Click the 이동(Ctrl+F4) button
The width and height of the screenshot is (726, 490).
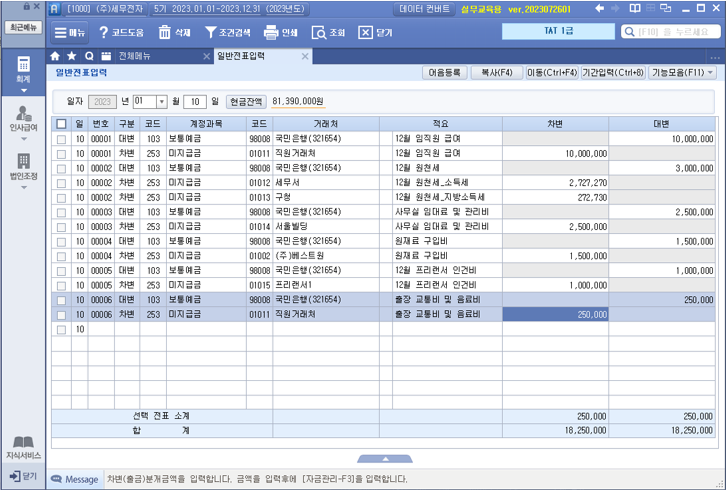point(552,73)
